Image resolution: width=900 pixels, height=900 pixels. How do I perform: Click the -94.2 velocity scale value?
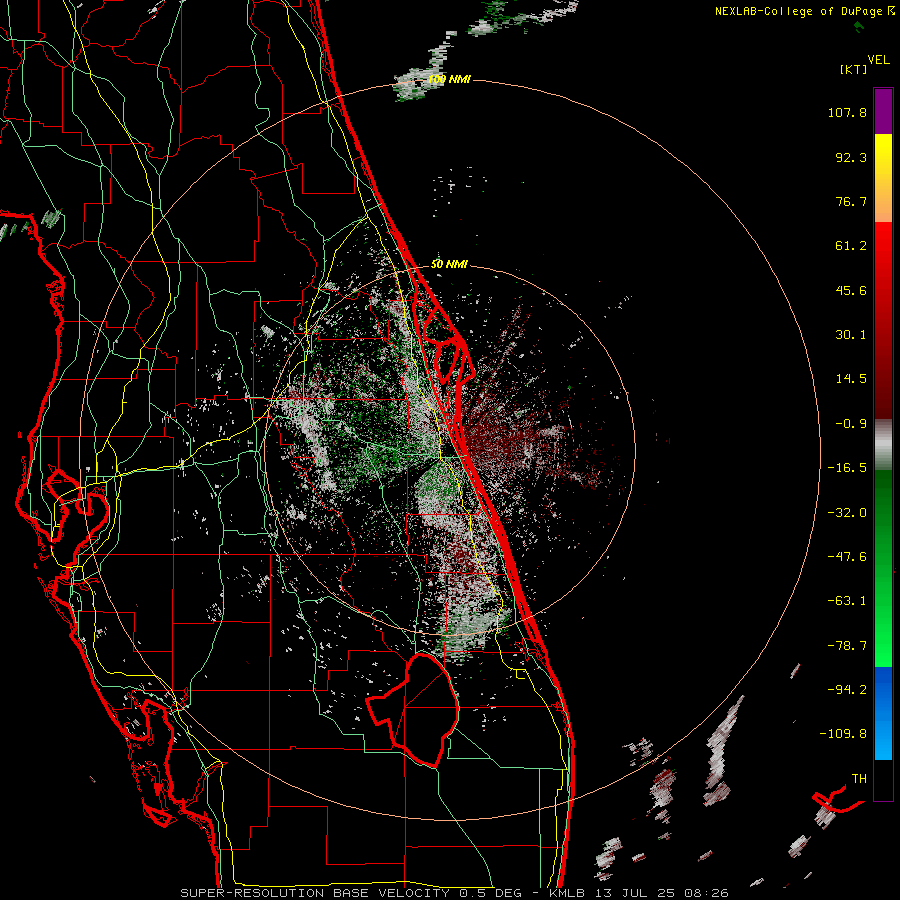pos(847,689)
